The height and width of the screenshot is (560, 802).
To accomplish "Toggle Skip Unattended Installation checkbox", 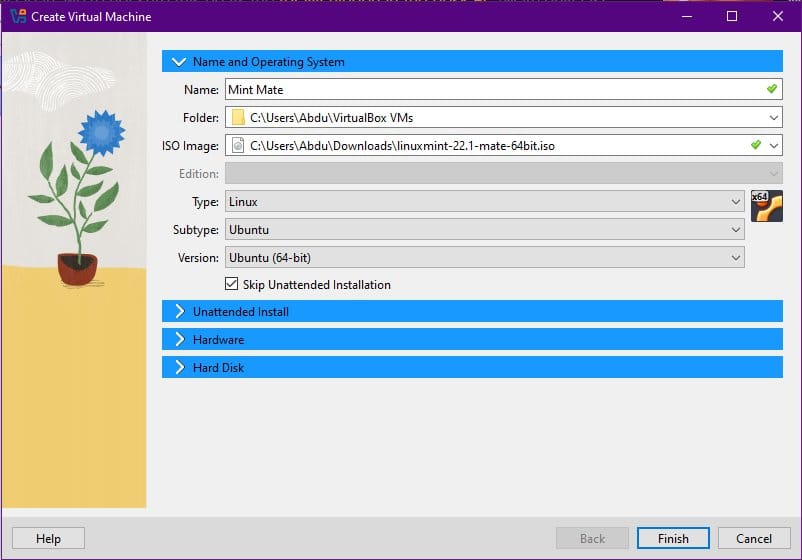I will click(x=231, y=284).
